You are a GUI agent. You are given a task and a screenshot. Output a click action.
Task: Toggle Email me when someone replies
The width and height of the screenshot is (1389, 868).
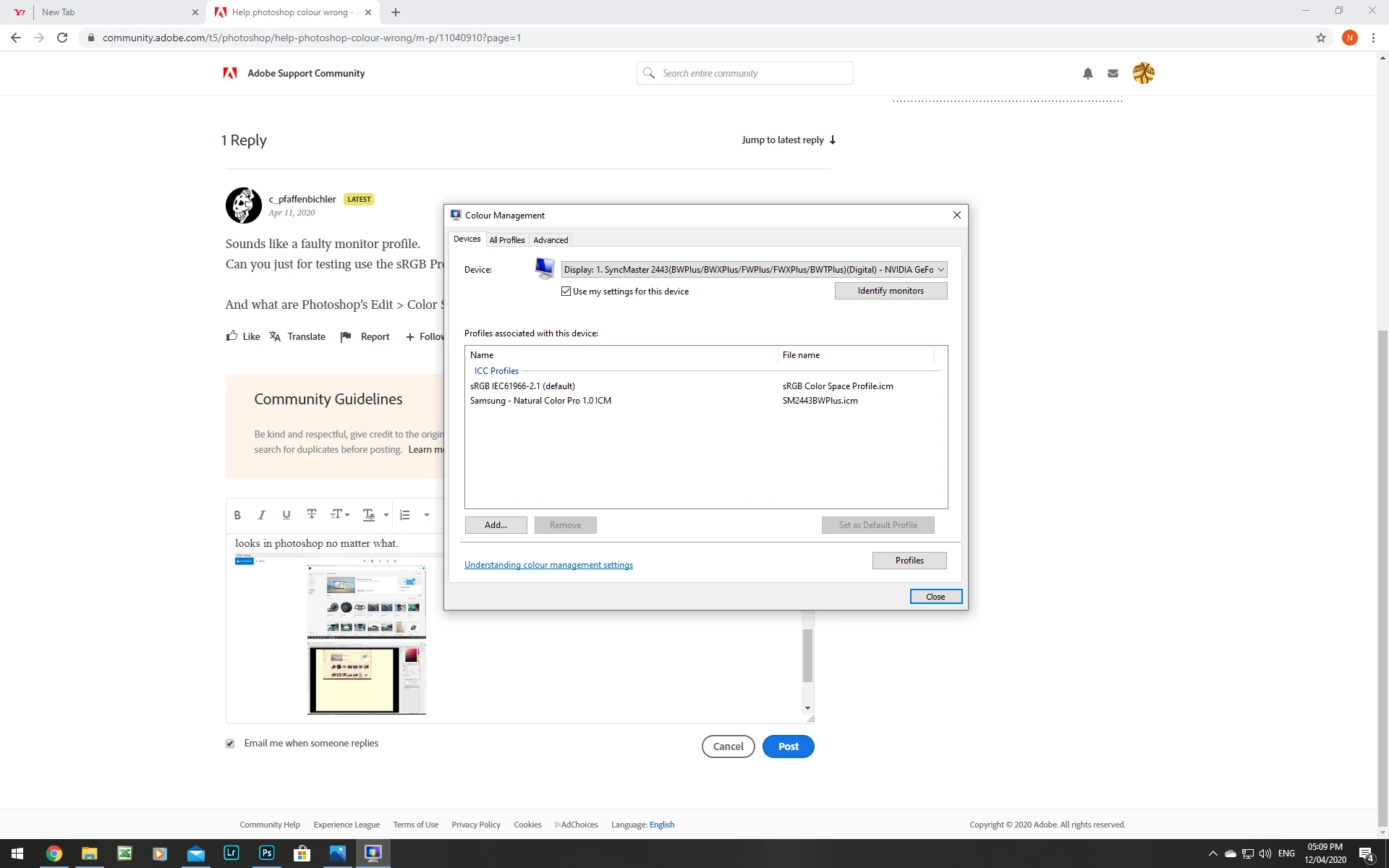pyautogui.click(x=230, y=744)
